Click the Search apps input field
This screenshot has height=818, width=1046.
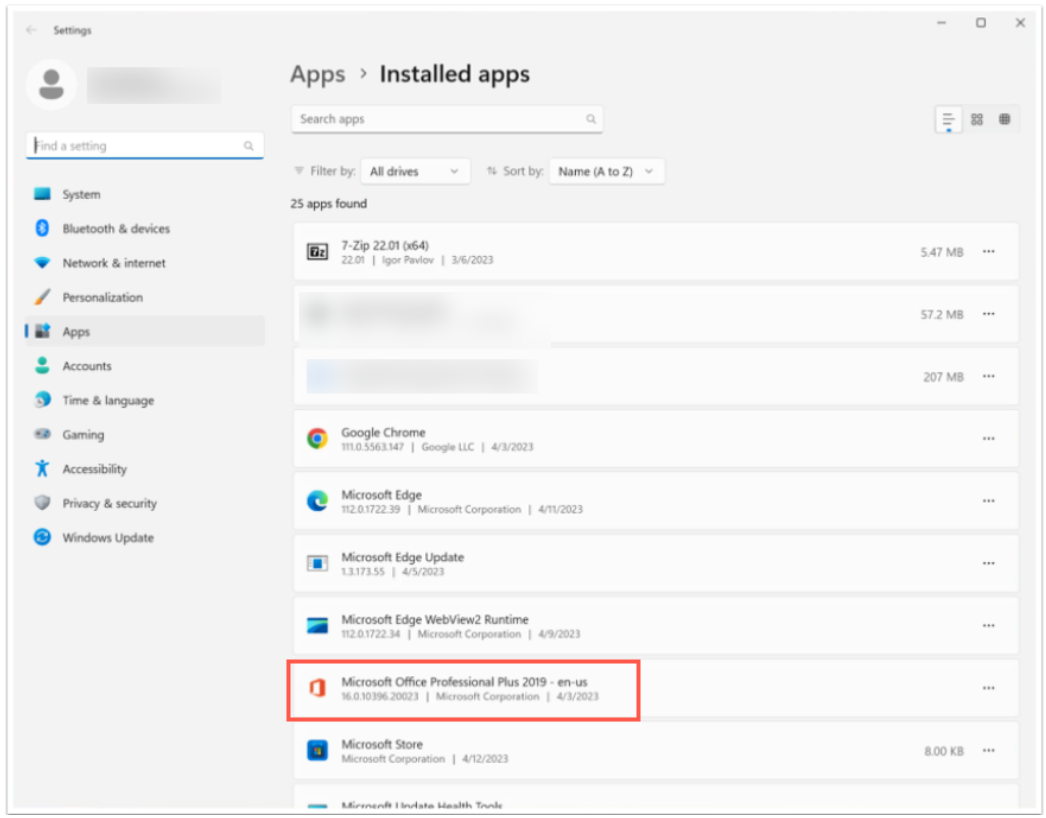pos(440,119)
